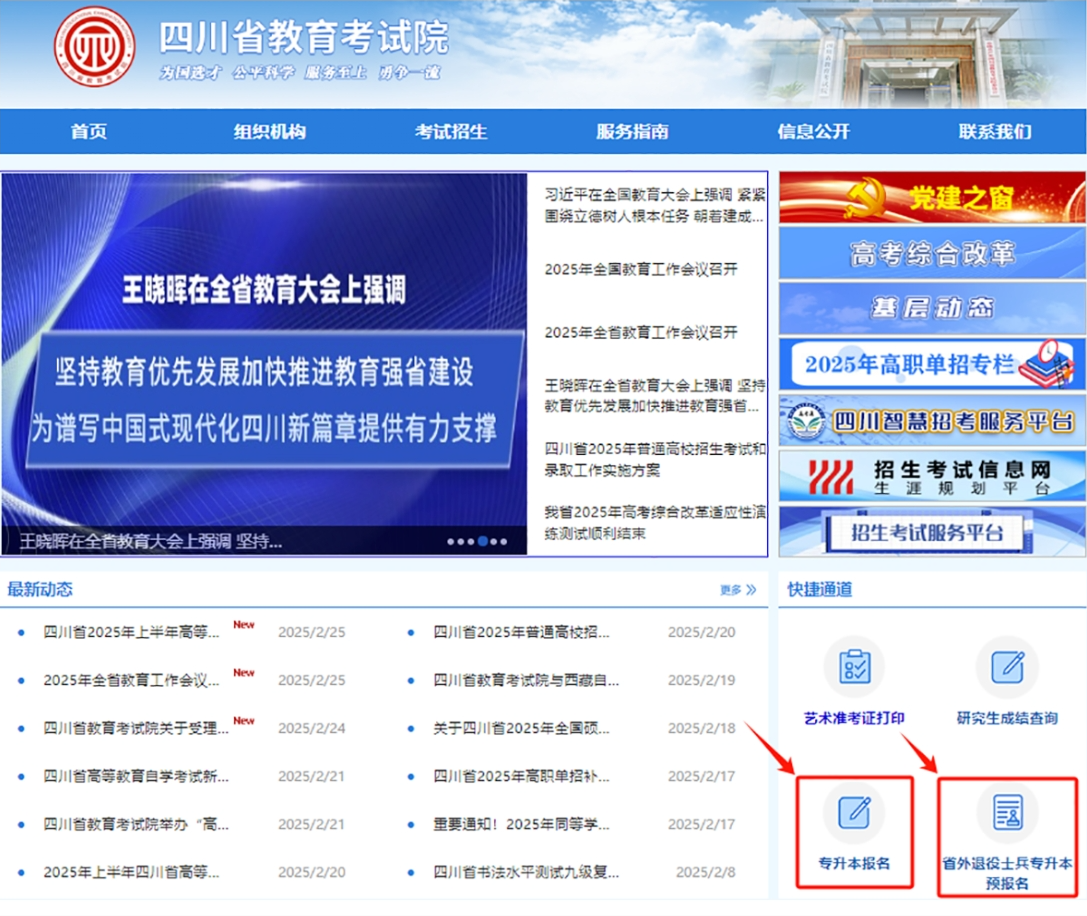
Task: Expand 更多 in 最新动态 section
Action: [738, 590]
